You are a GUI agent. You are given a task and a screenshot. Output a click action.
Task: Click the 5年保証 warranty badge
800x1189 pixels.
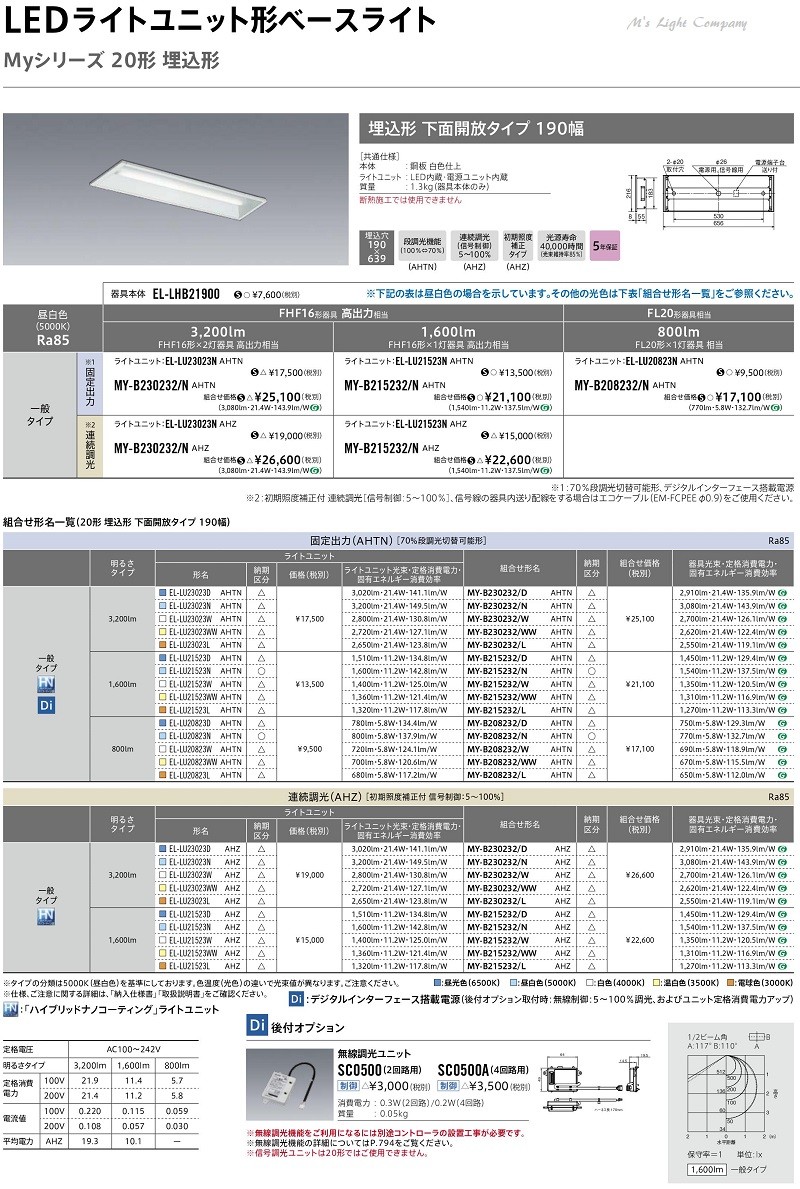coord(604,246)
